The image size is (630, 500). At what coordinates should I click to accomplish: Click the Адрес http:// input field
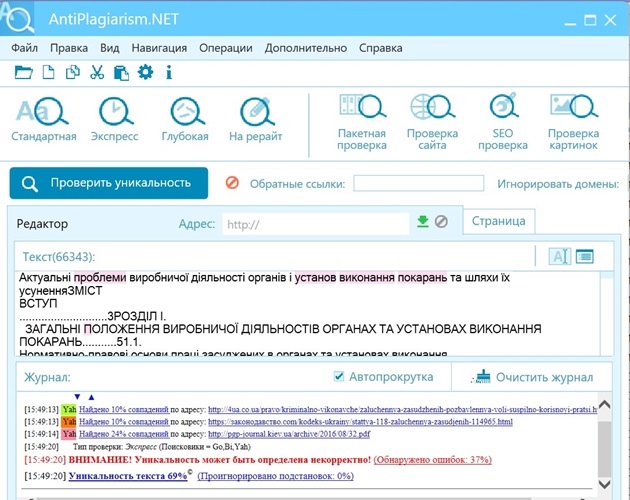[316, 224]
